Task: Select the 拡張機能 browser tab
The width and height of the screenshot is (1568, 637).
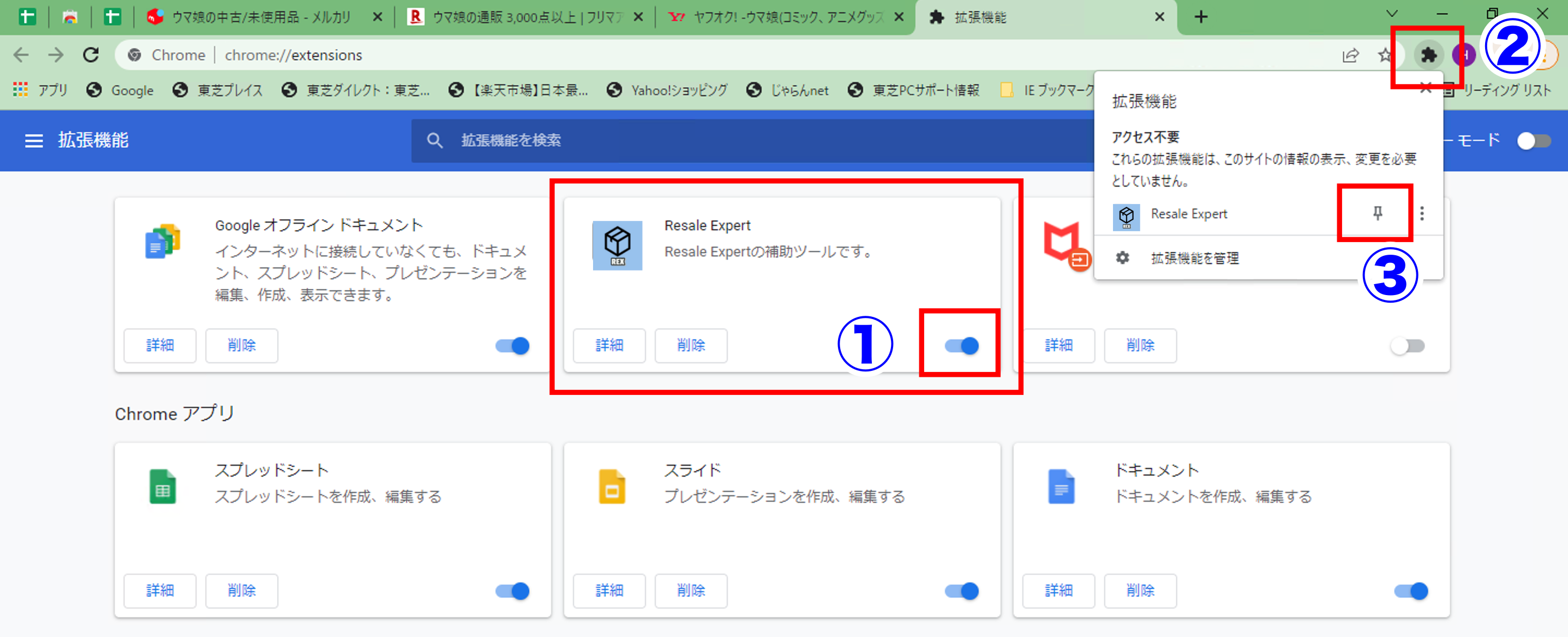Action: coord(1046,17)
